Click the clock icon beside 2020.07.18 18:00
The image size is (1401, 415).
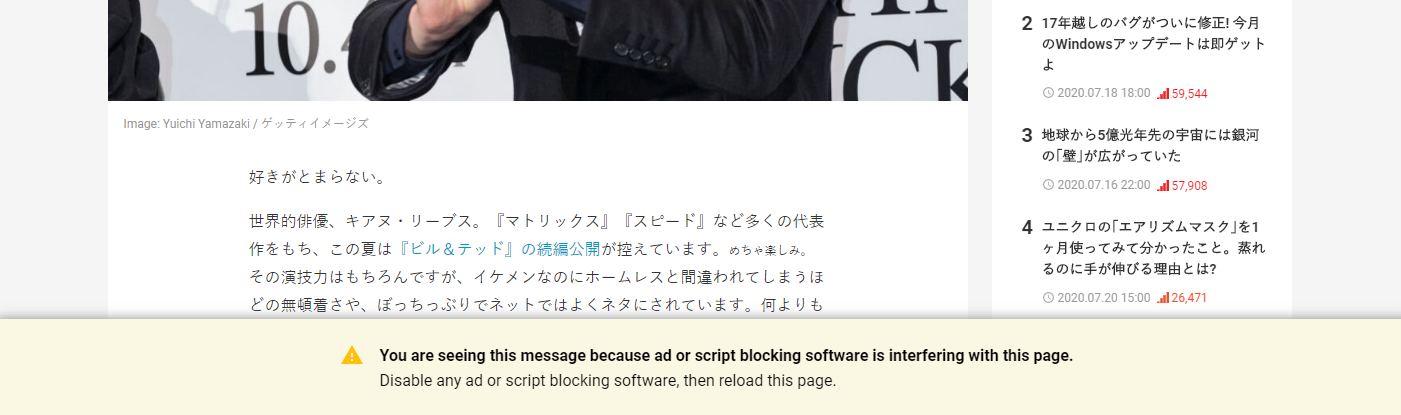click(x=1048, y=93)
